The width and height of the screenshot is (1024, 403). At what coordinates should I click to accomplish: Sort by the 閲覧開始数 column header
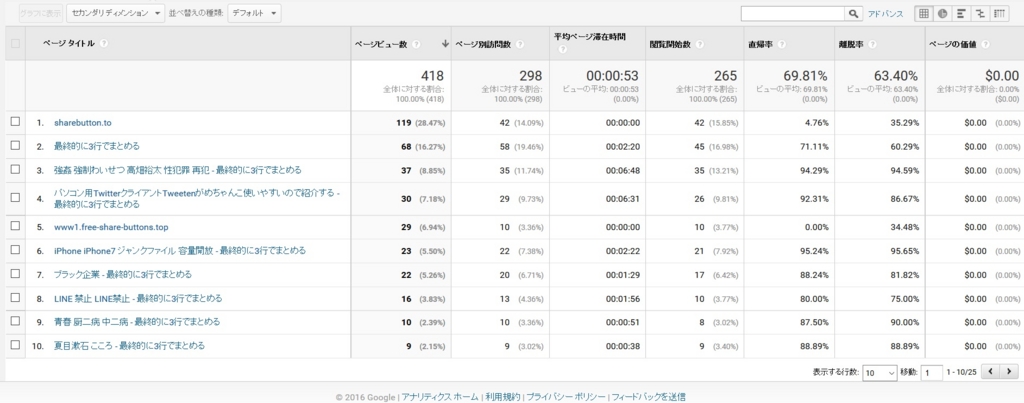(x=671, y=44)
